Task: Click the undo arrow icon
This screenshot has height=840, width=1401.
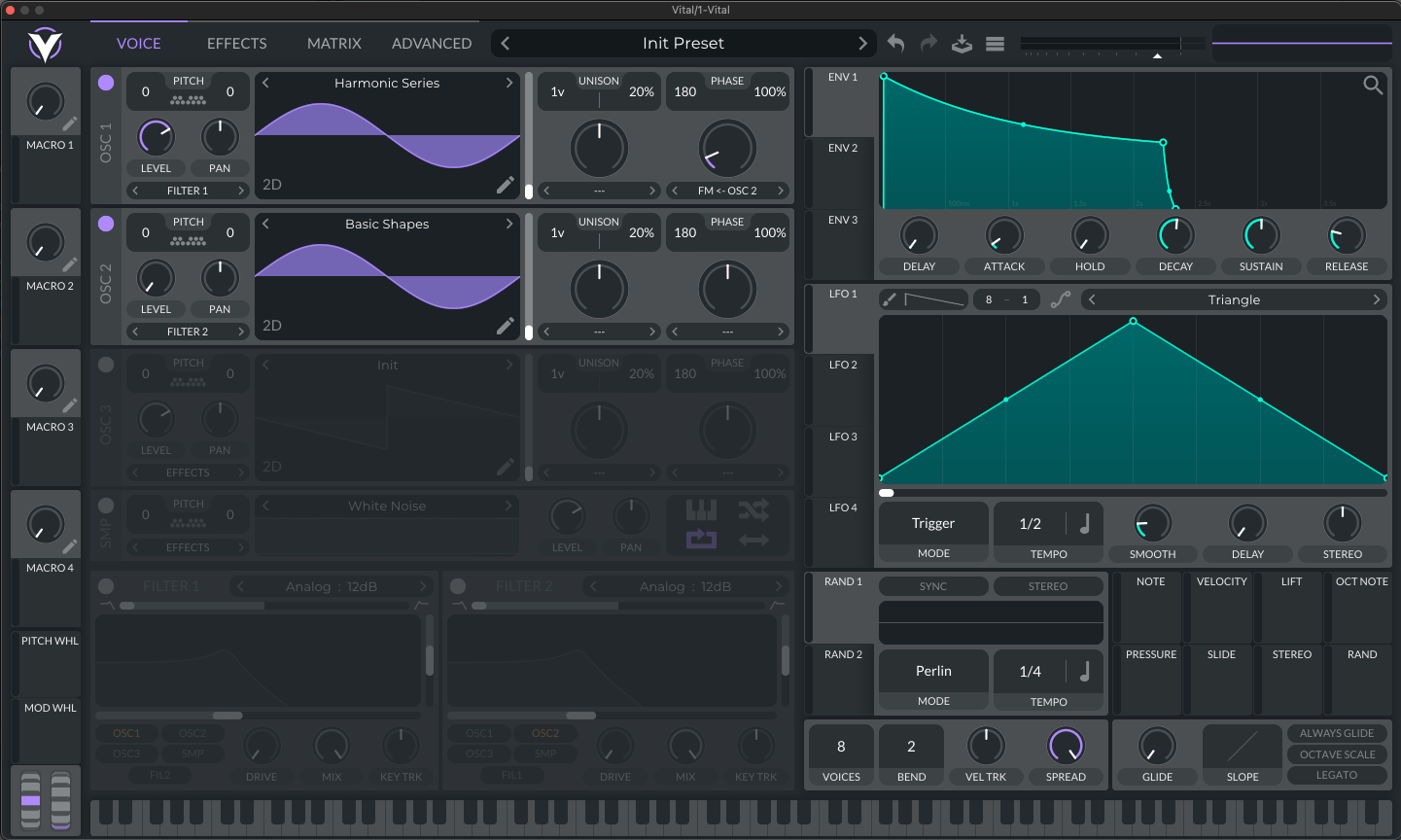Action: pyautogui.click(x=895, y=44)
